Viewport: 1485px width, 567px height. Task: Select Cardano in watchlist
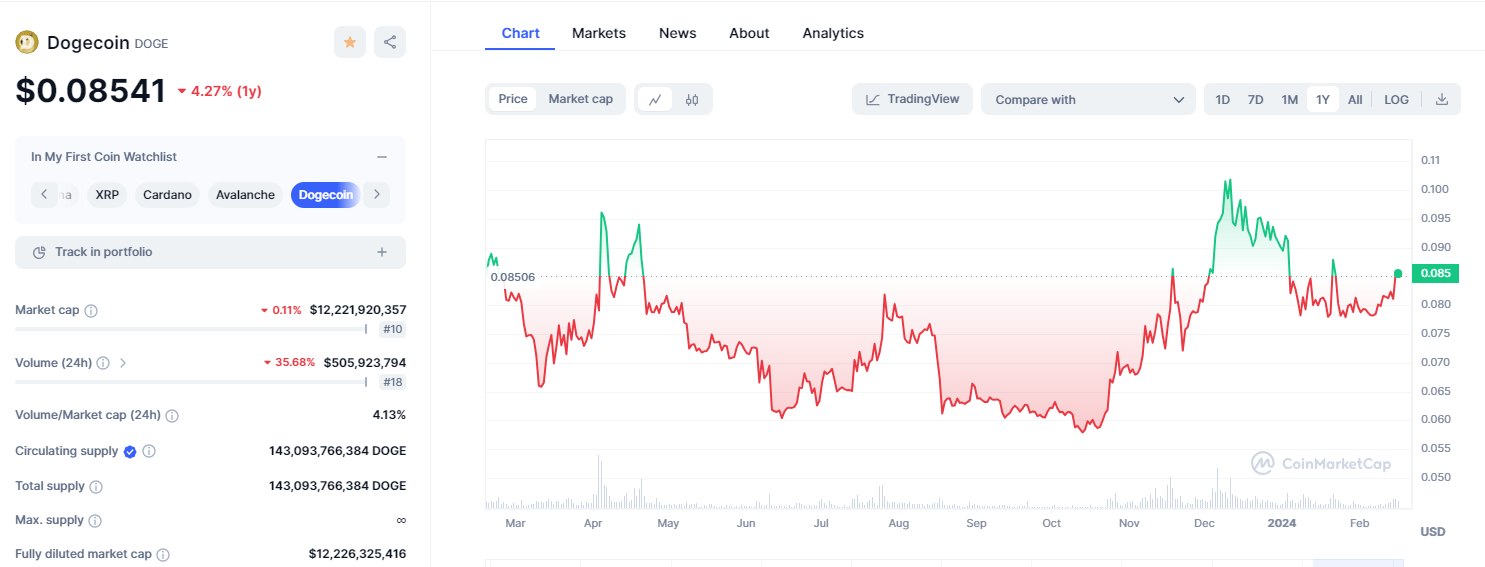(167, 195)
